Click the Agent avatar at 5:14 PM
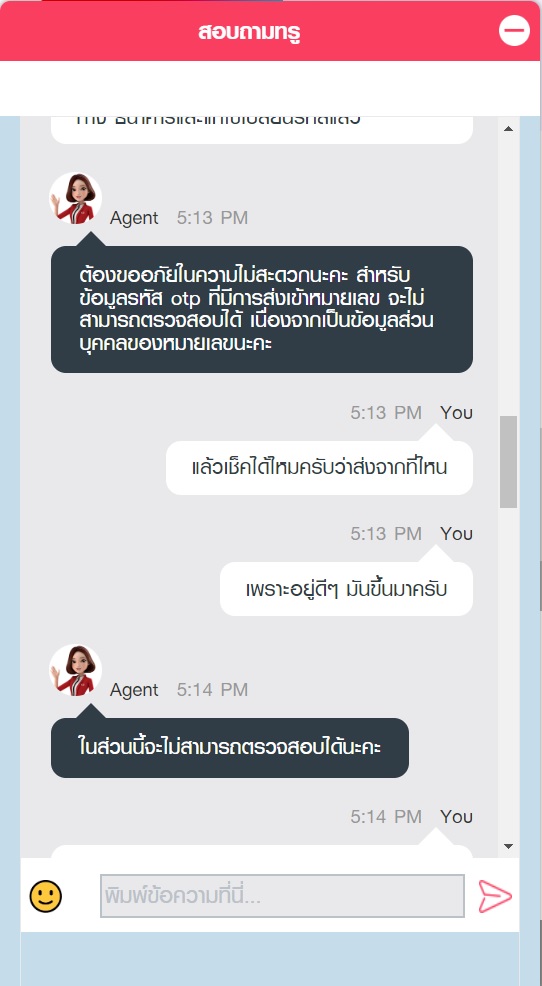Viewport: 542px width, 986px height. pyautogui.click(x=75, y=670)
